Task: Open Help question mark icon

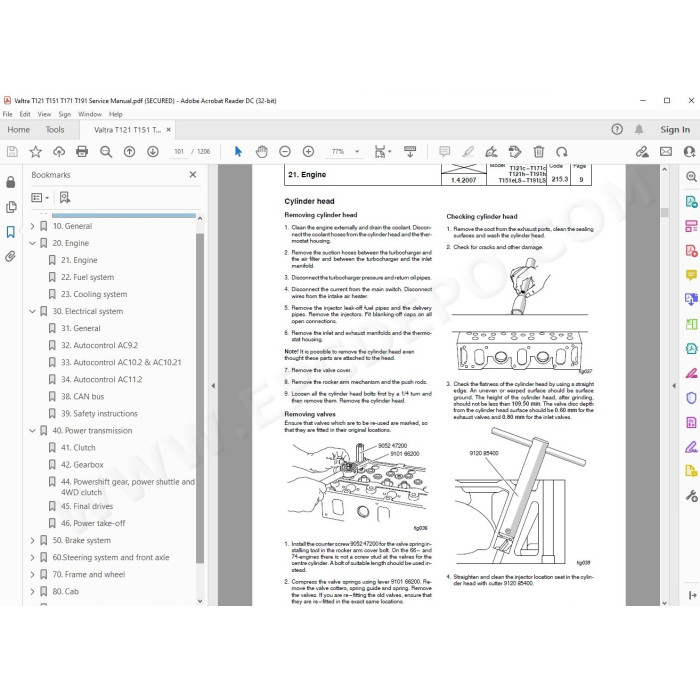Action: point(617,129)
